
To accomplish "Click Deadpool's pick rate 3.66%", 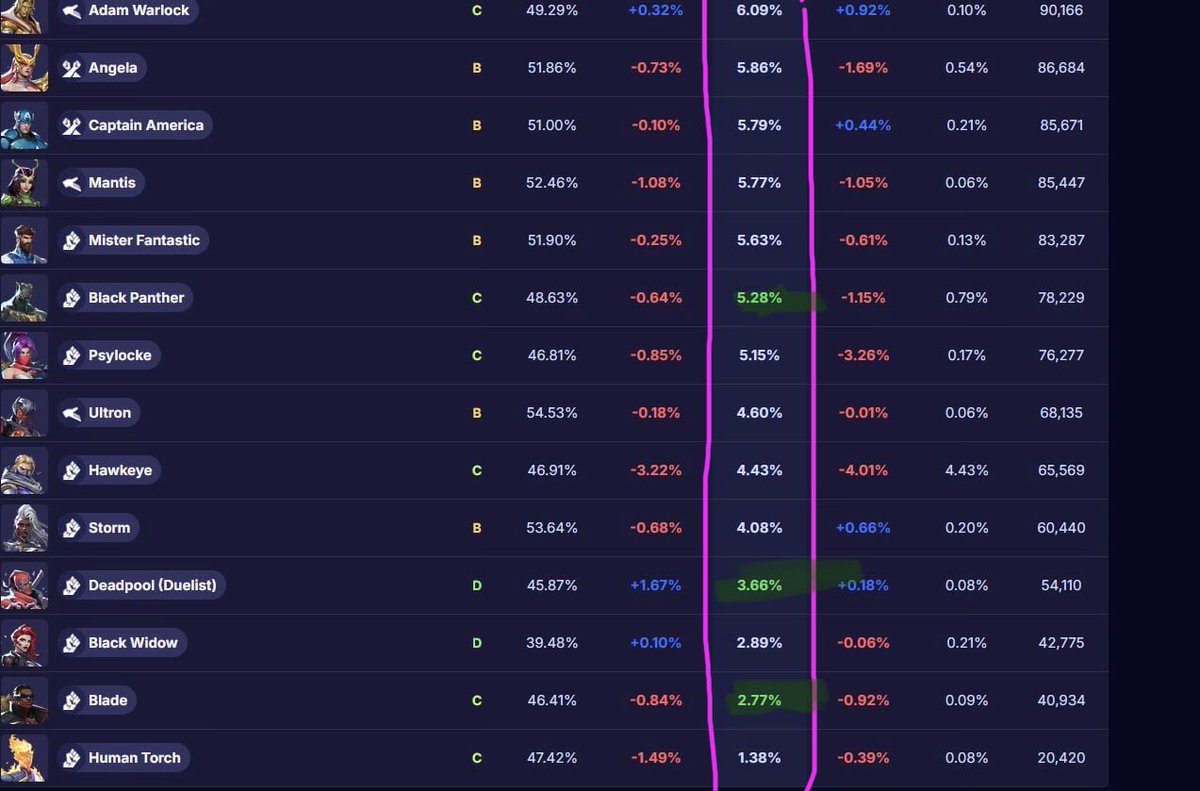I will tap(759, 586).
